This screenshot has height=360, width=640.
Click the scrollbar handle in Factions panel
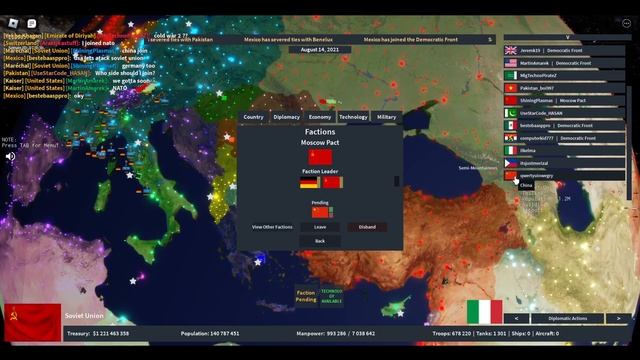[397, 181]
